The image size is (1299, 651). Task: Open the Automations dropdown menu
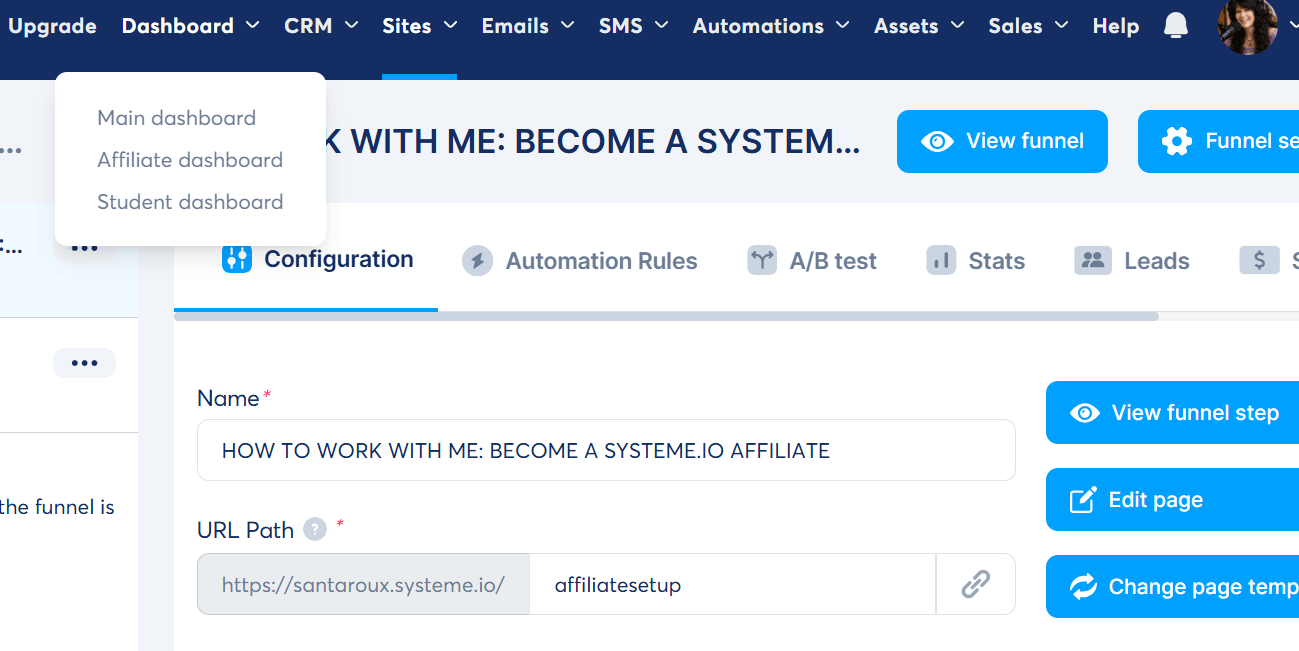click(x=770, y=26)
